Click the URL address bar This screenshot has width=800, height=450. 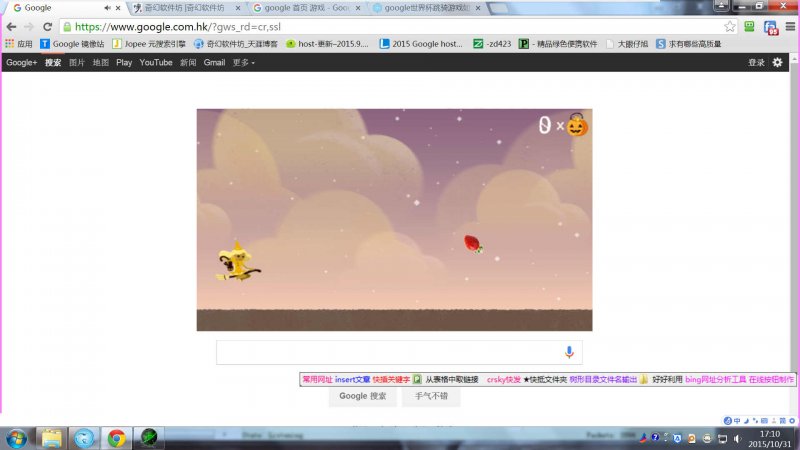tap(398, 27)
